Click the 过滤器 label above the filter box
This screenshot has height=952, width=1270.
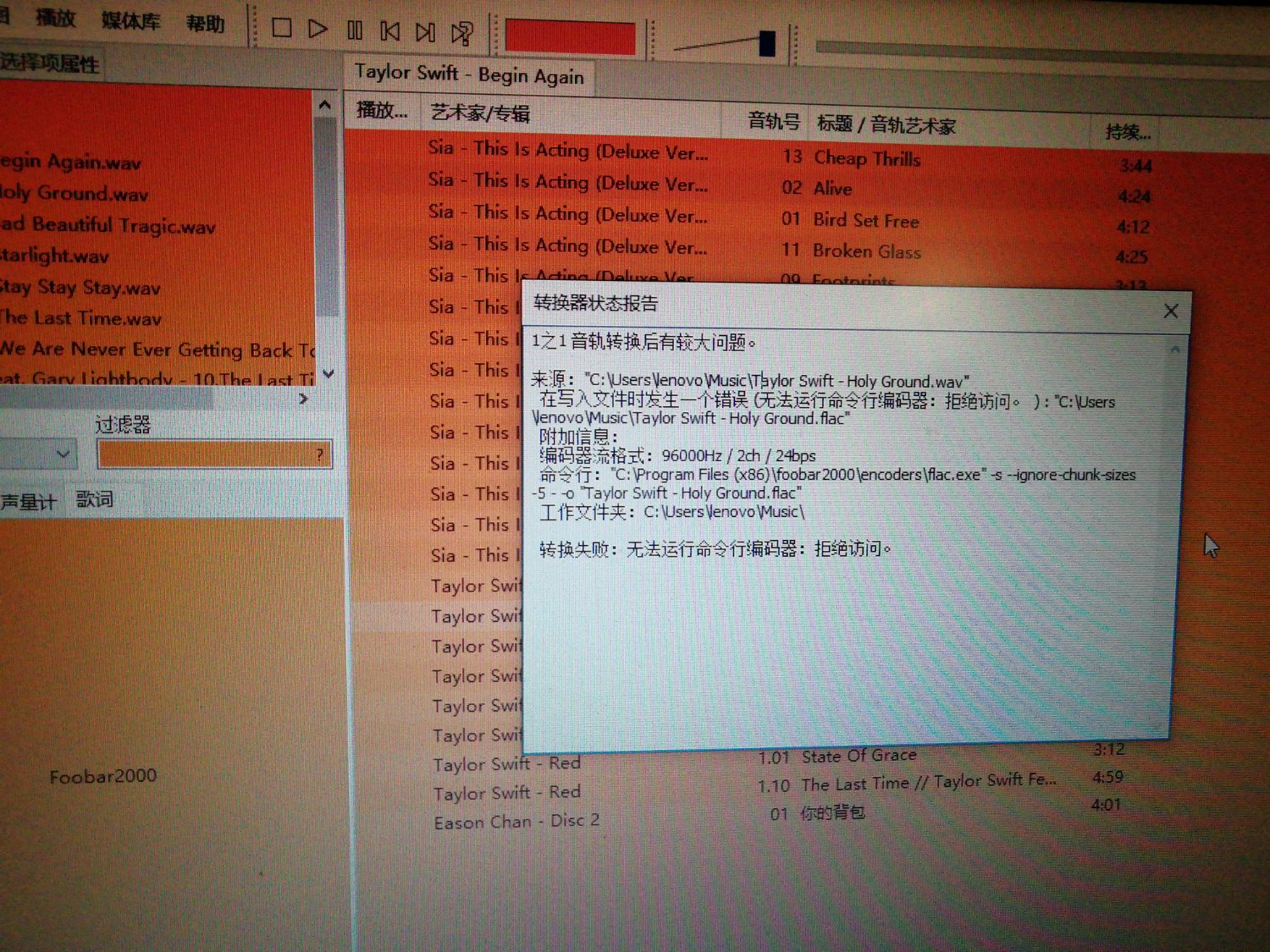[x=123, y=424]
